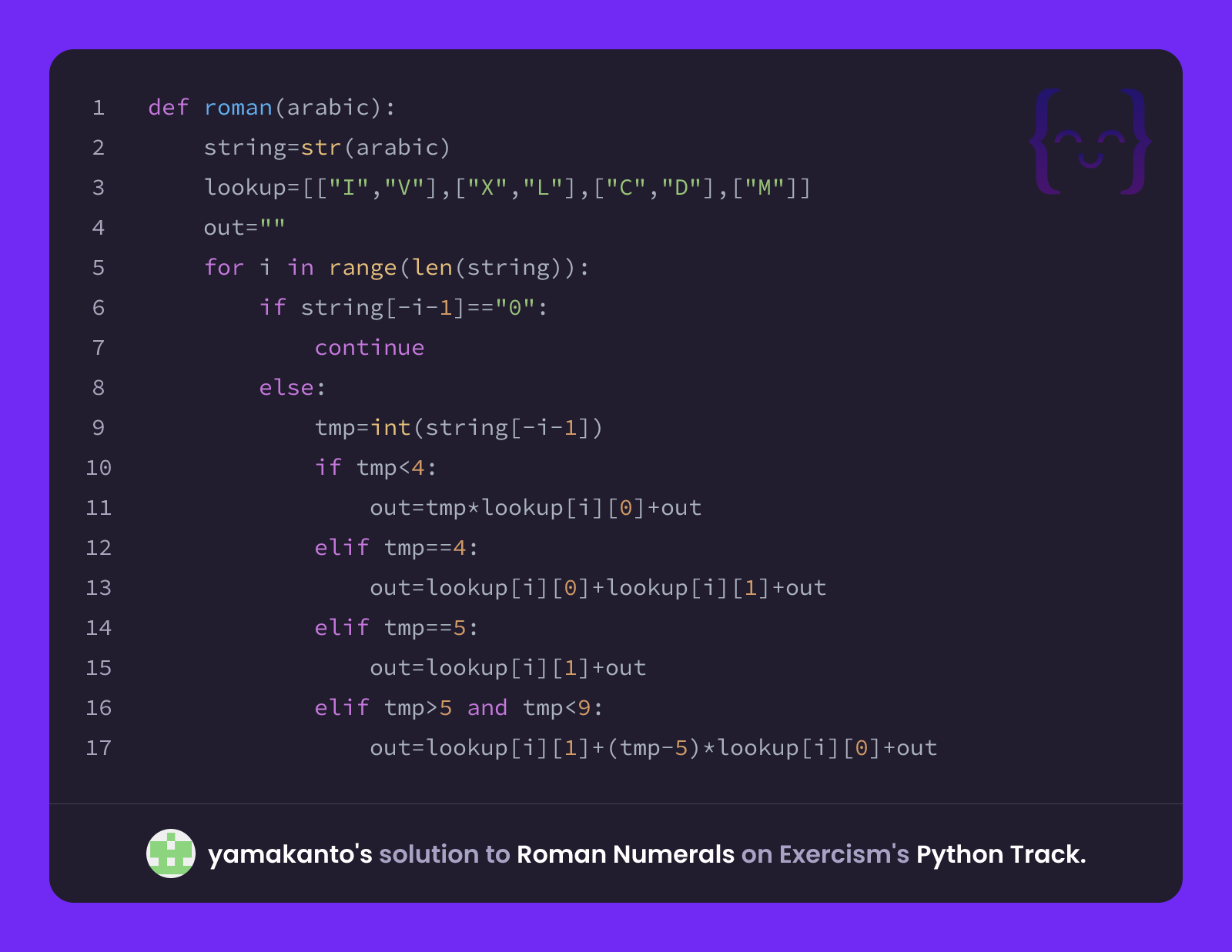
Task: Click the function name 'roman'
Action: click(238, 107)
